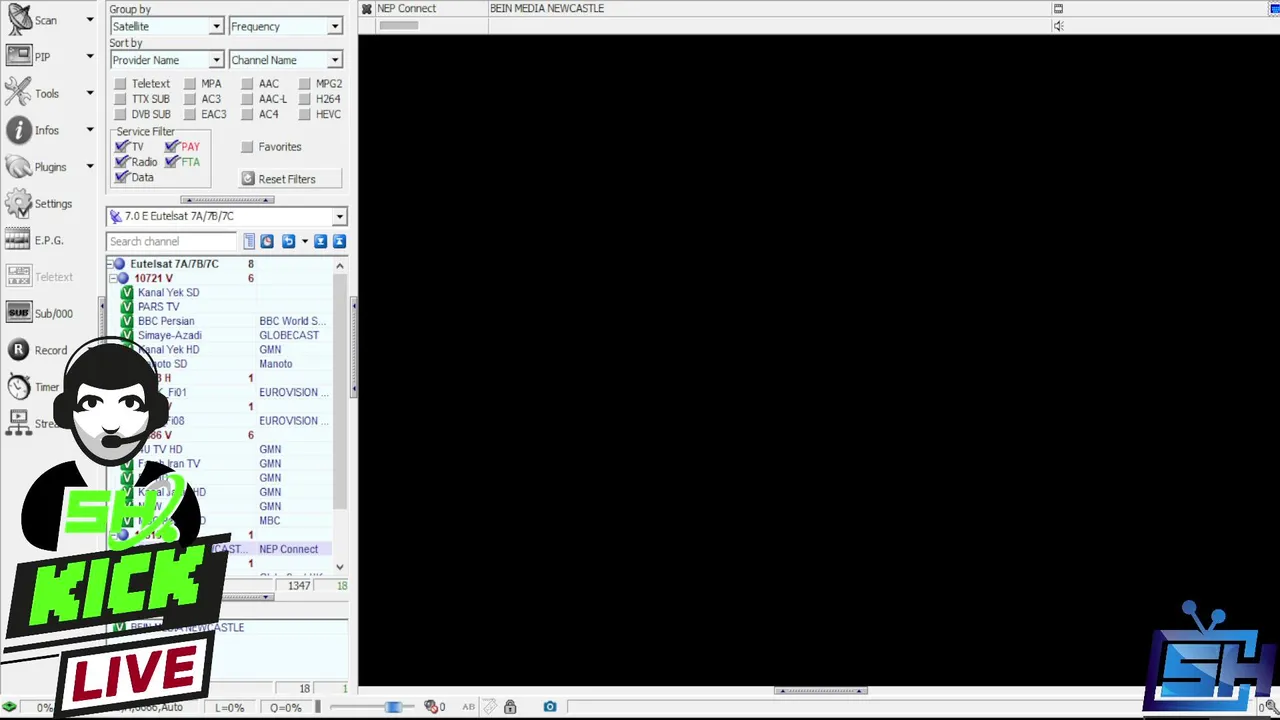Screen dimensions: 1280x720
Task: Enable the TTX SUB filter checkbox
Action: click(120, 99)
